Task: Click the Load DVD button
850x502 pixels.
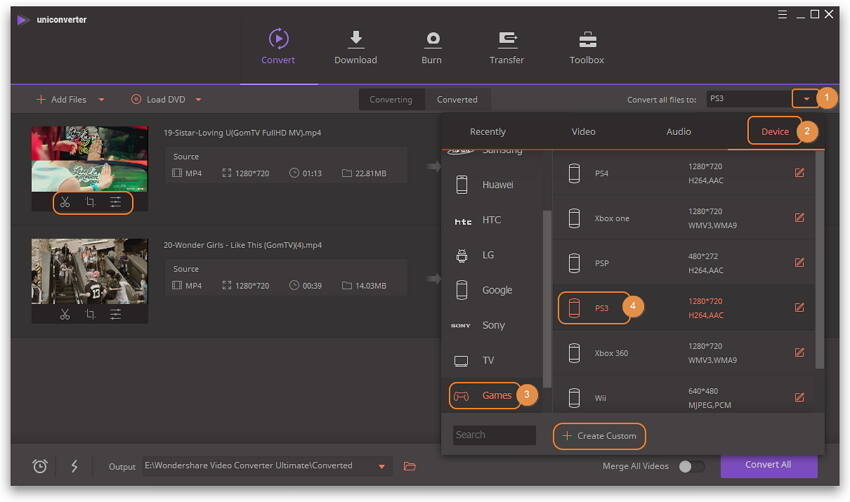Action: 158,100
